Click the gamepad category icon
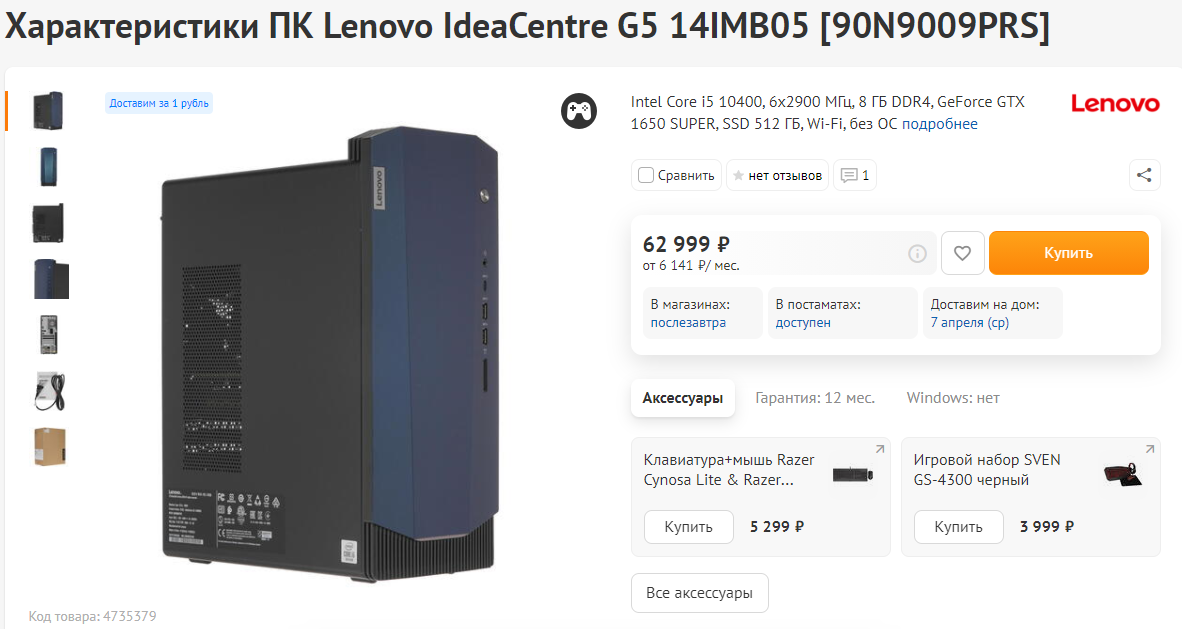The height and width of the screenshot is (629, 1182). point(579,112)
